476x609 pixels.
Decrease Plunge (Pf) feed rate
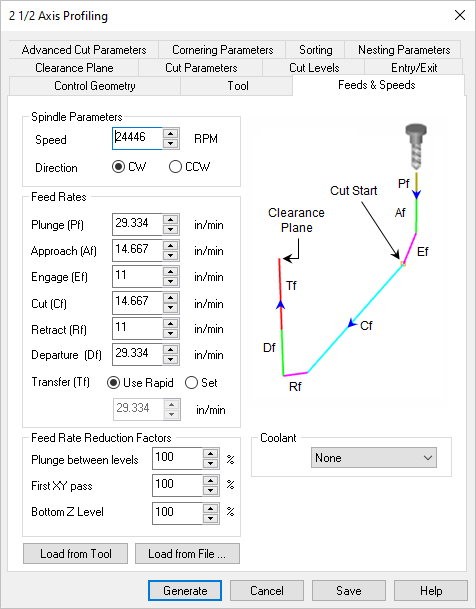170,230
